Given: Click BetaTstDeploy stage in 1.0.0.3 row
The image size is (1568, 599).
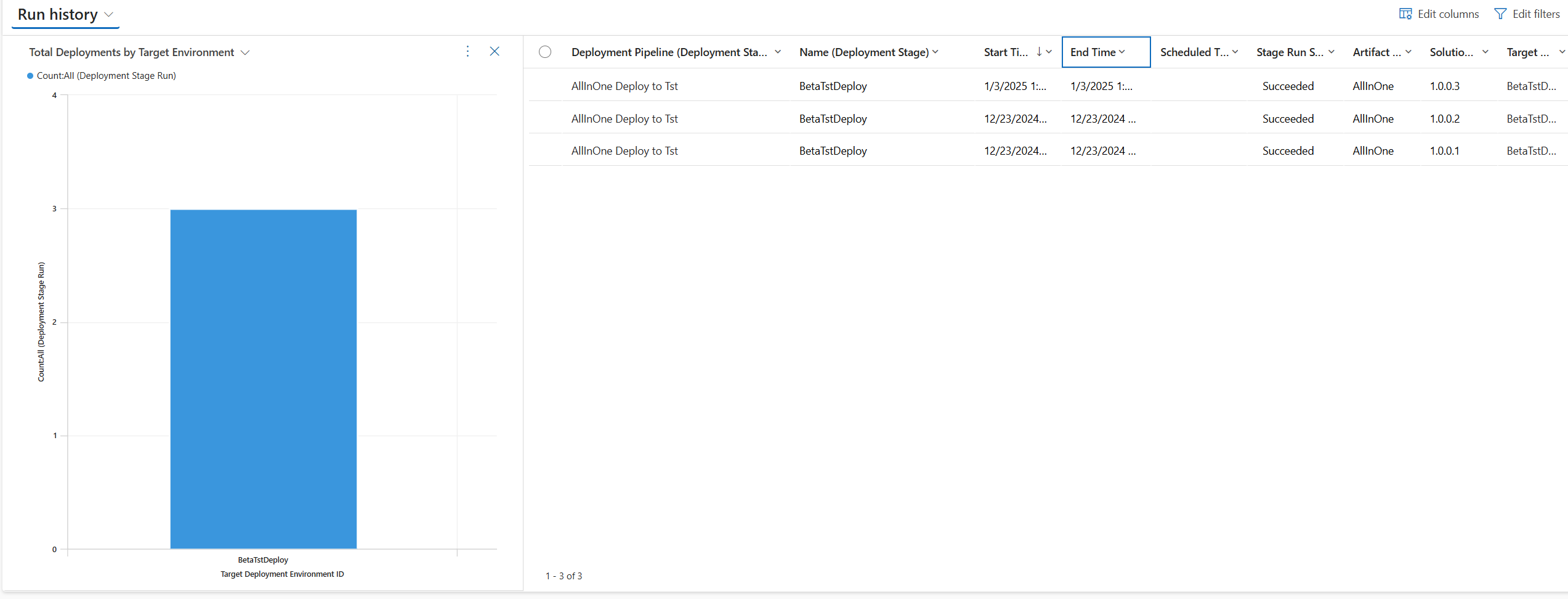Looking at the screenshot, I should coord(833,86).
